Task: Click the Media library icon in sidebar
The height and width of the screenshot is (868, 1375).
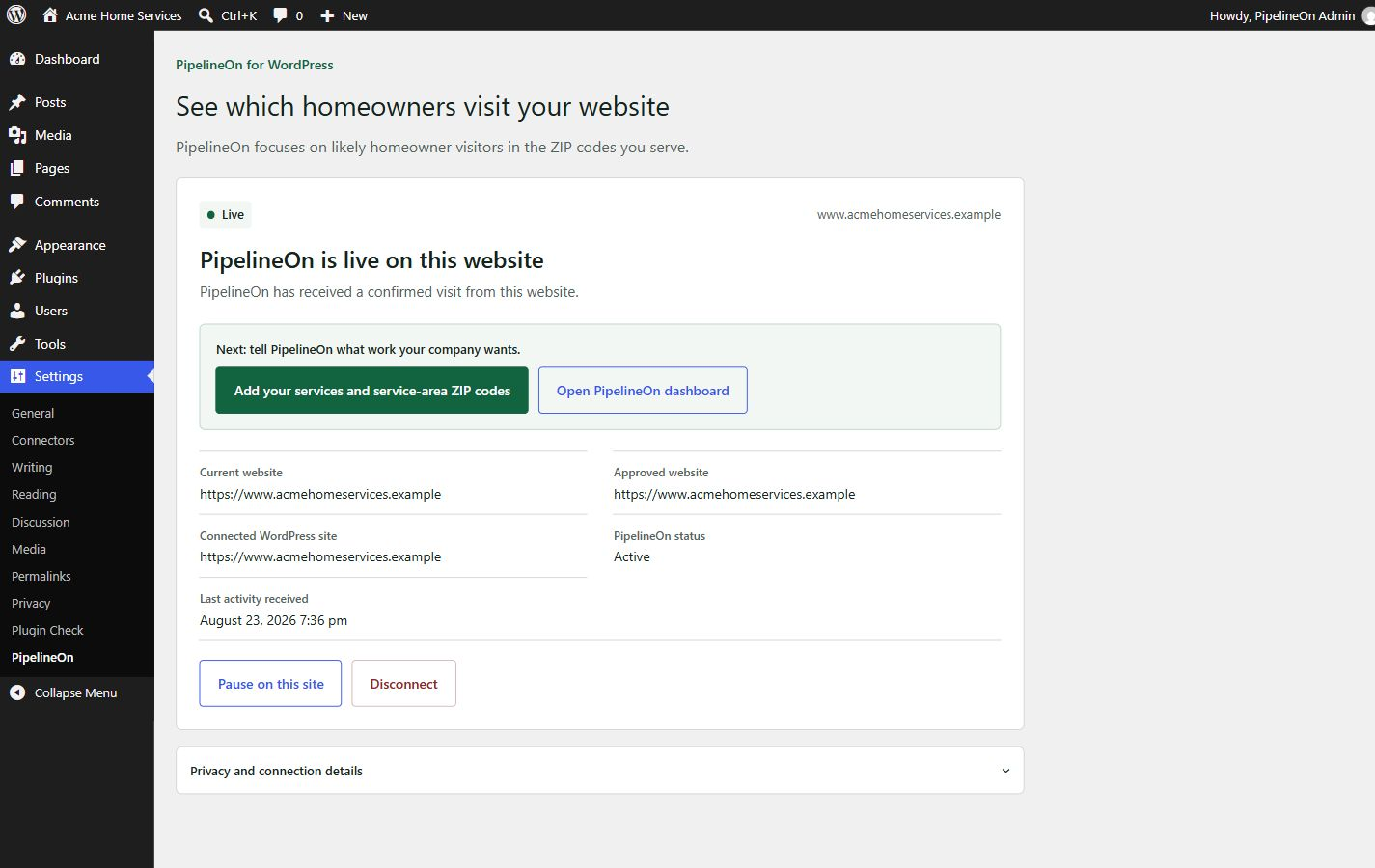Action: point(17,135)
